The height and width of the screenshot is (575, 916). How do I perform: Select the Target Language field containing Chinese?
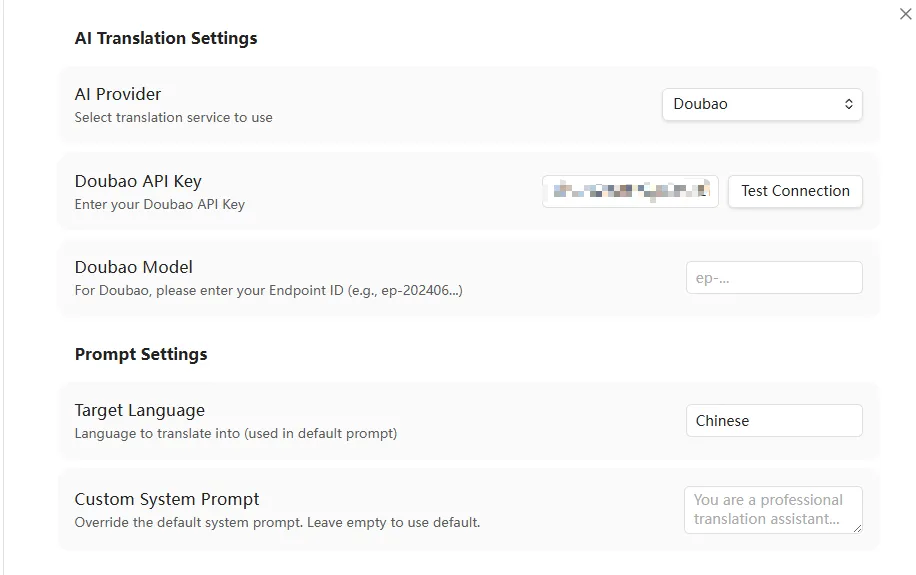tap(773, 421)
